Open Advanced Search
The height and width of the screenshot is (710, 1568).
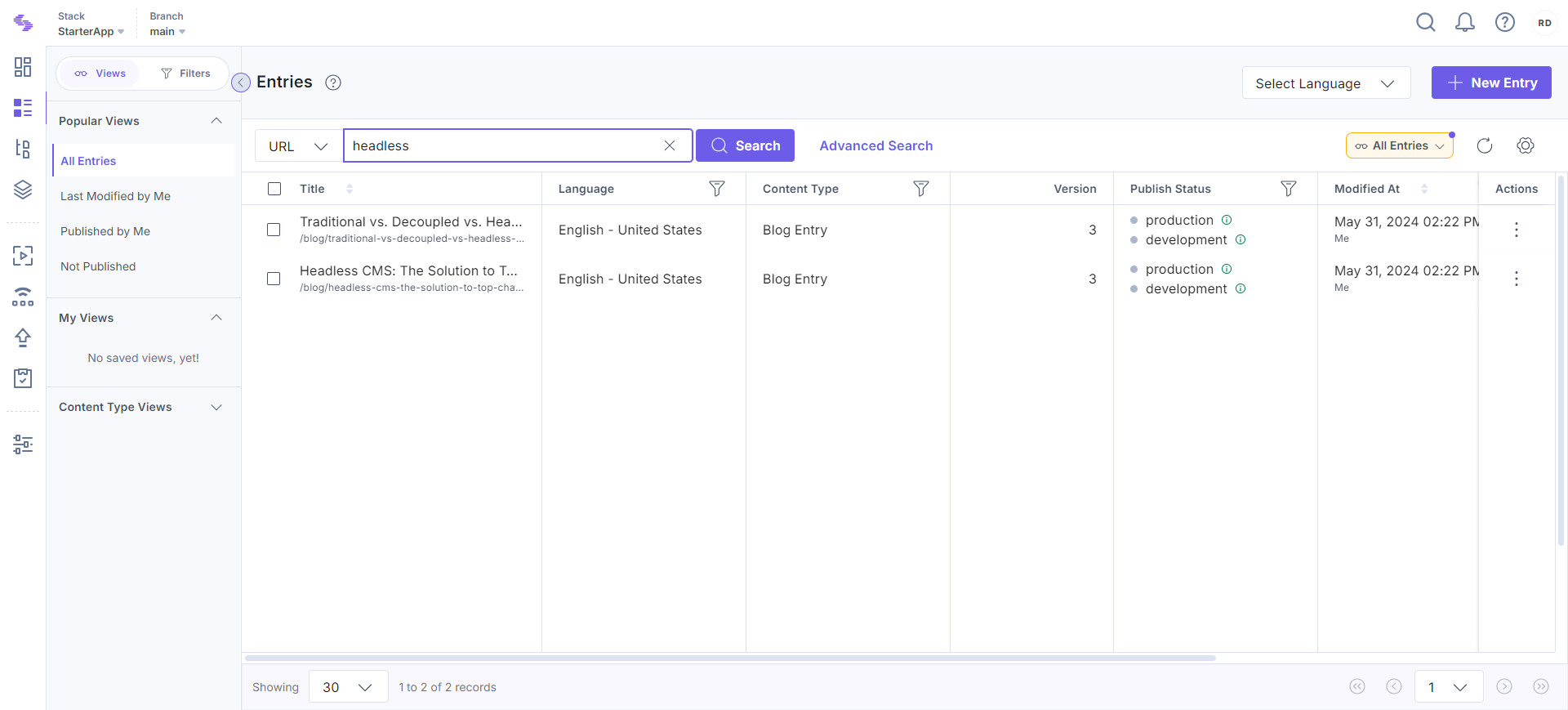tap(876, 145)
